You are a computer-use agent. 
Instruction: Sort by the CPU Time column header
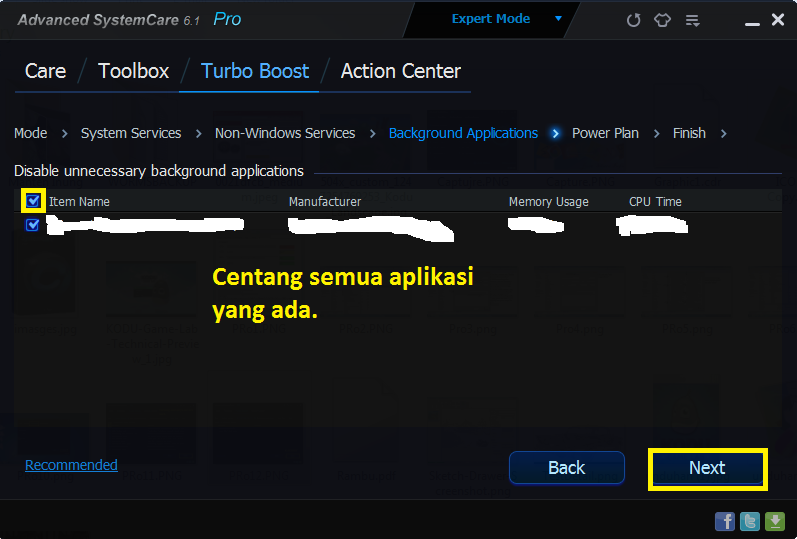coord(655,202)
